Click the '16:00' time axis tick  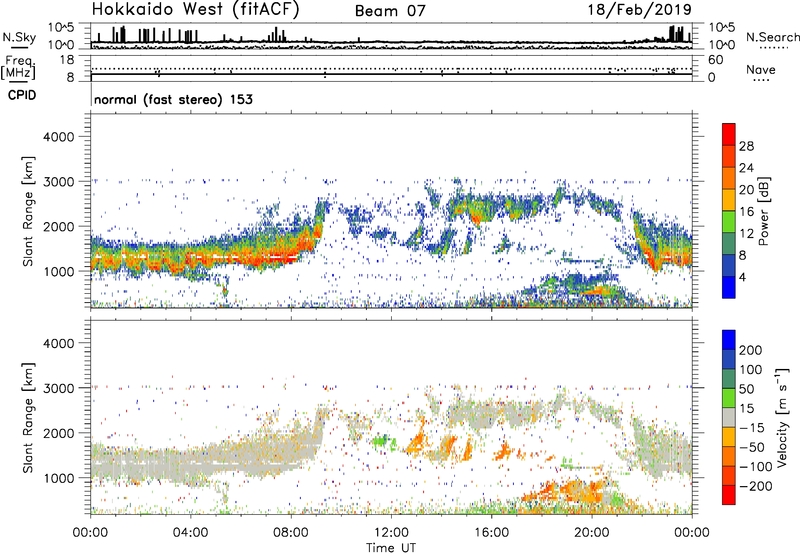tap(491, 533)
